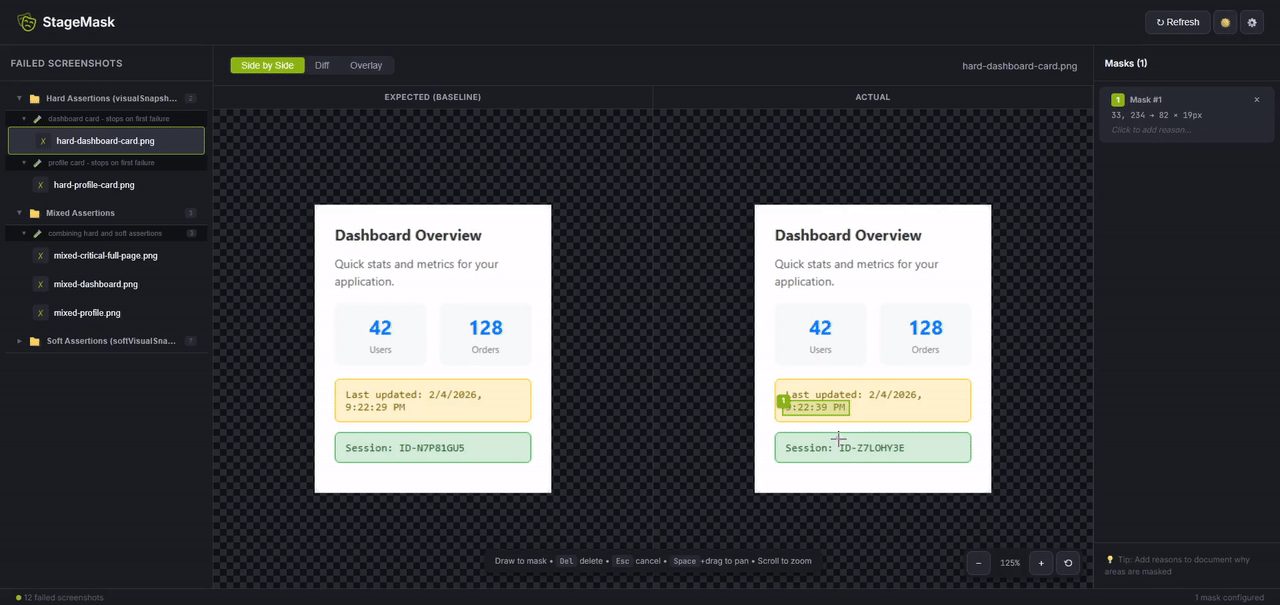Collapse the Hard Assertions folder arrow
Image resolution: width=1280 pixels, height=605 pixels.
(19, 99)
